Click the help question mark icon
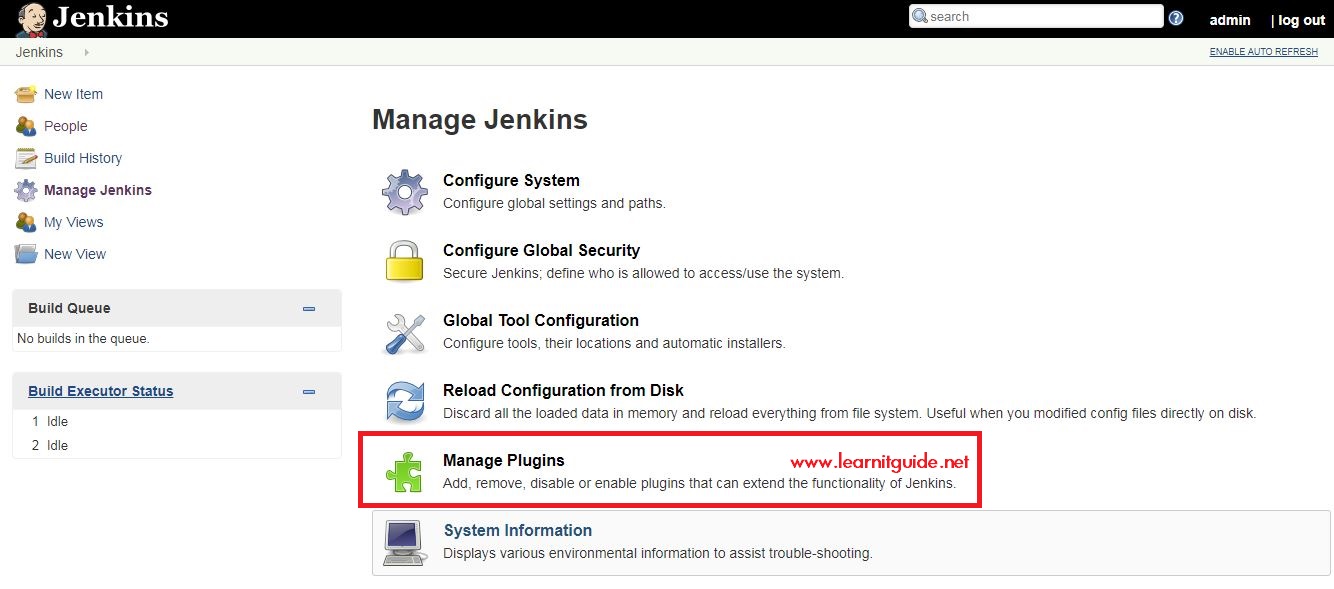Viewport: 1334px width, 589px height. (1177, 16)
